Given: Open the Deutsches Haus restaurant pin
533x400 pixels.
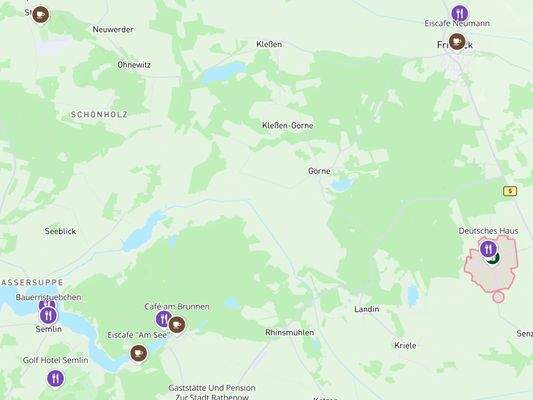Looking at the screenshot, I should pyautogui.click(x=488, y=249).
